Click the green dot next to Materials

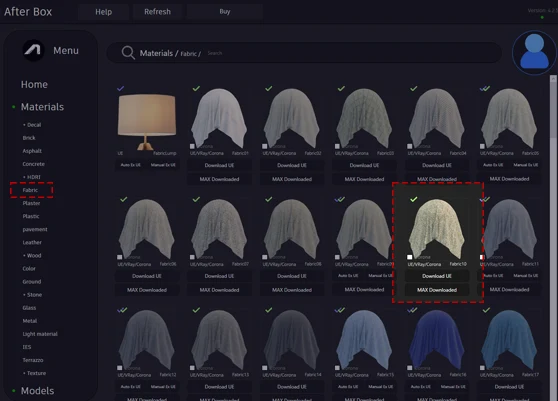click(x=14, y=107)
